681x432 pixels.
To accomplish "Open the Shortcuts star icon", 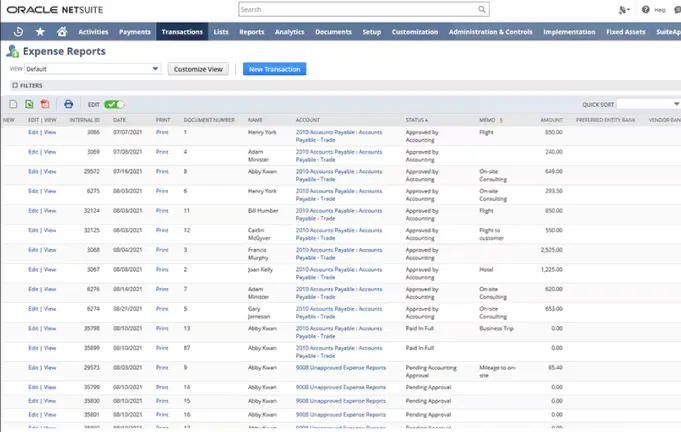I will pyautogui.click(x=40, y=32).
